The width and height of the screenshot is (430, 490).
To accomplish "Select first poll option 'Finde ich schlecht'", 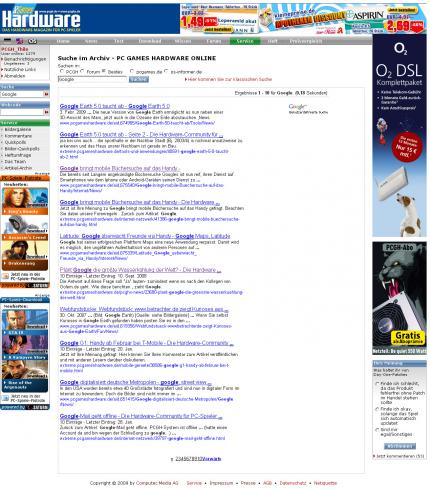I will point(377,384).
